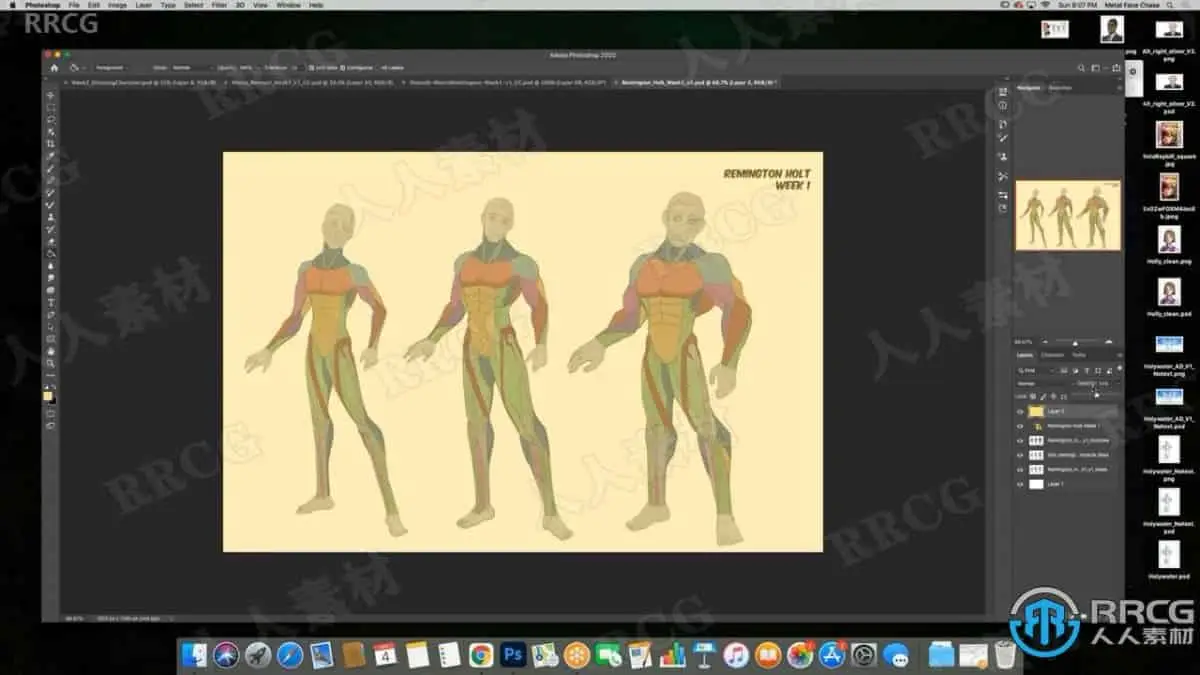Screen dimensions: 1200x675
Task: Click the foreground color swatch
Action: pos(48,394)
